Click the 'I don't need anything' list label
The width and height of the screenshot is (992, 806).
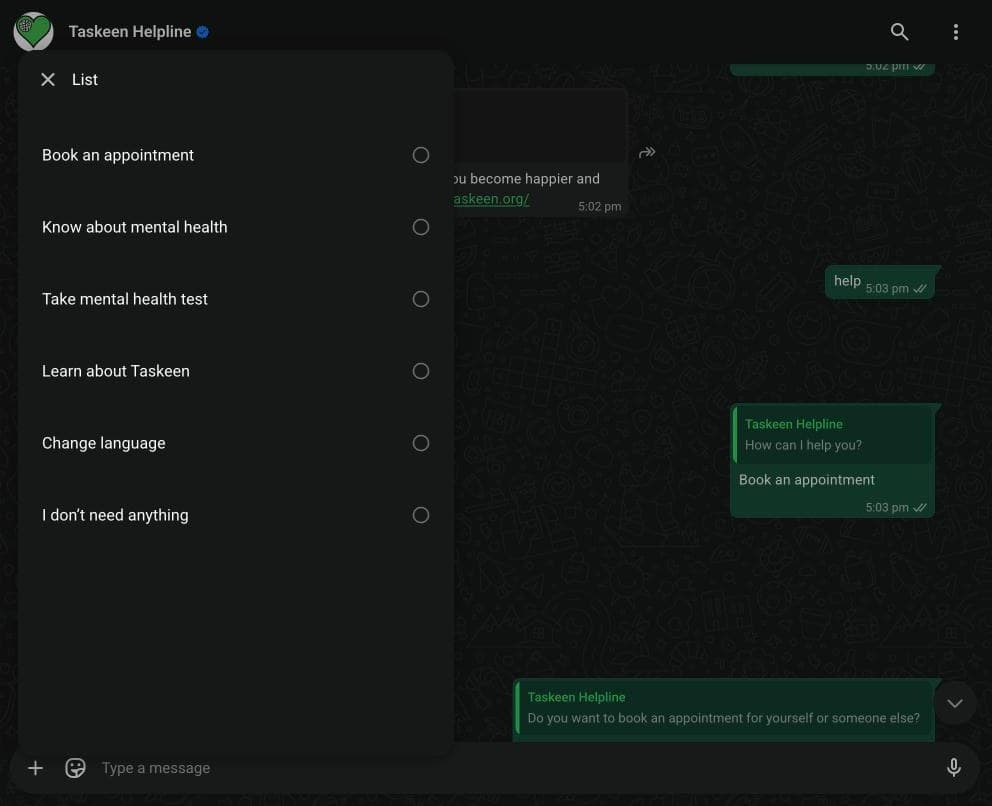pos(115,516)
